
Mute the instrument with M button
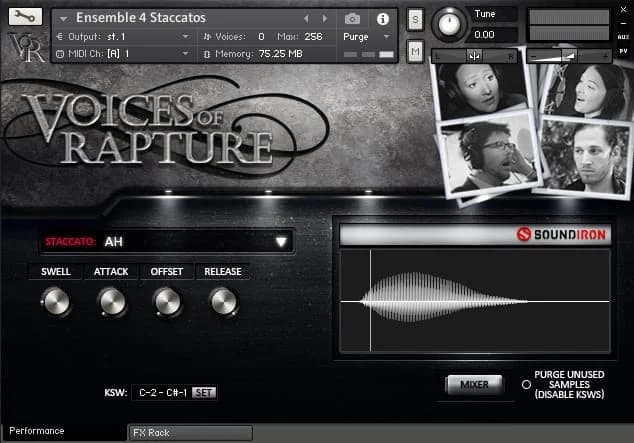click(415, 51)
